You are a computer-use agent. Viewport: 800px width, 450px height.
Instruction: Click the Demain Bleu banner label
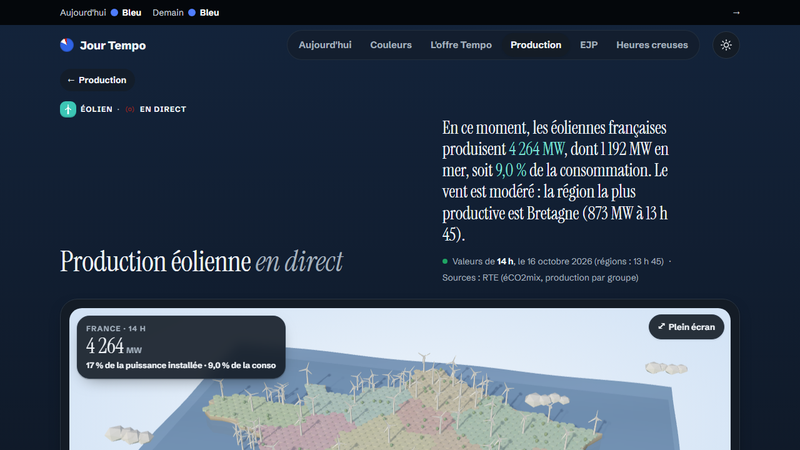186,13
